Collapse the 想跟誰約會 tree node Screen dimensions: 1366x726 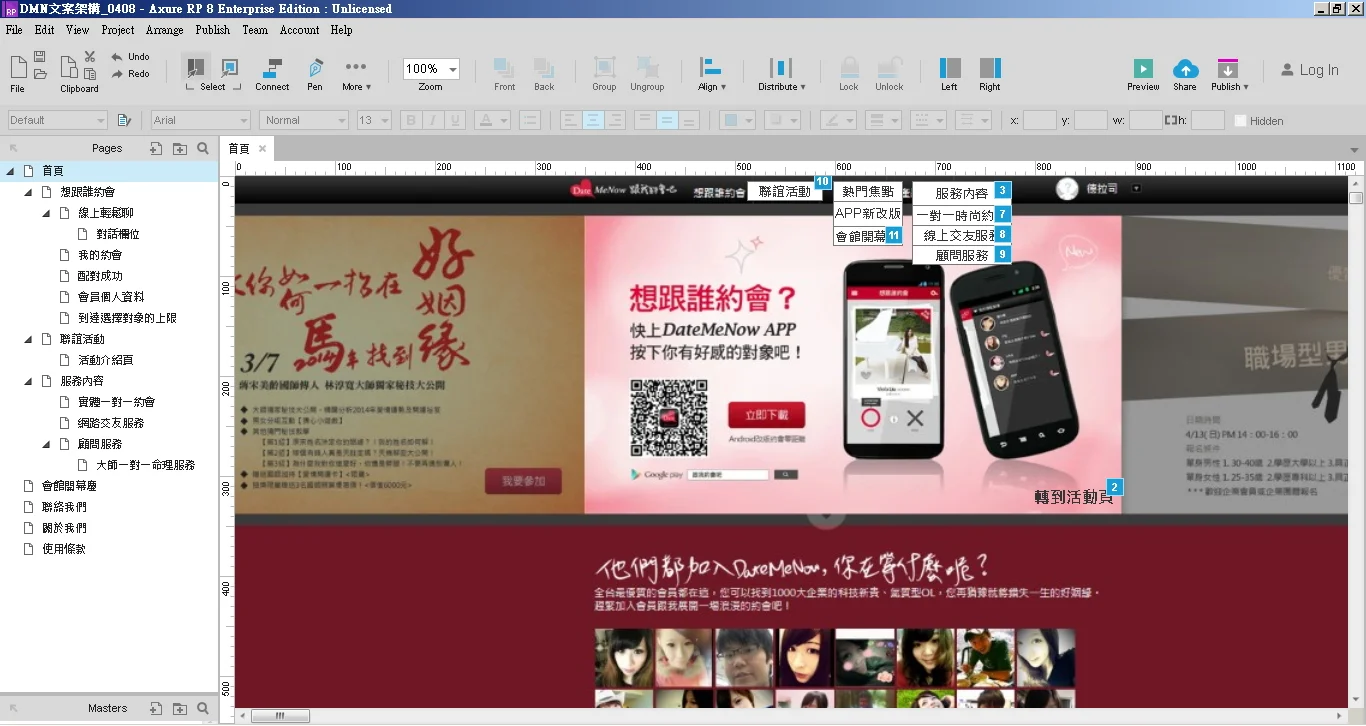tap(29, 192)
